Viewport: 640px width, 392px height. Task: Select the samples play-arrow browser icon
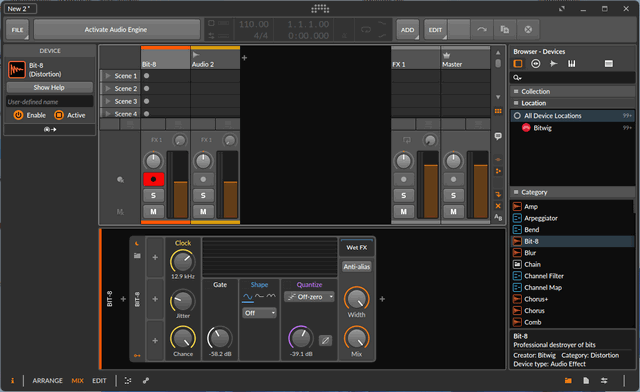tap(553, 64)
